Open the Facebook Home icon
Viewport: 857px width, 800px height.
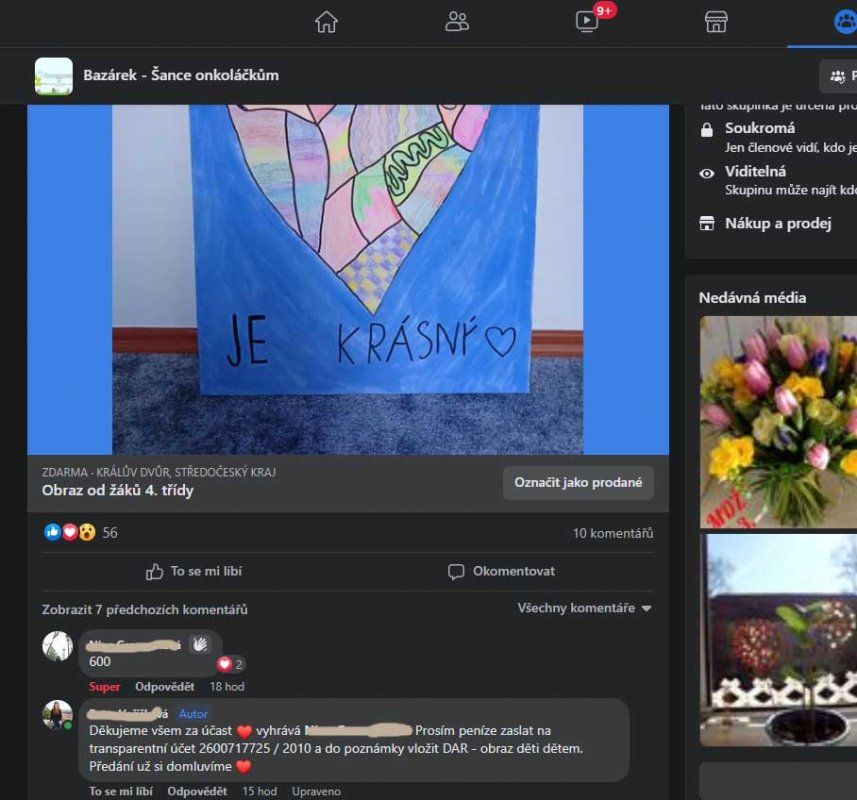click(326, 22)
